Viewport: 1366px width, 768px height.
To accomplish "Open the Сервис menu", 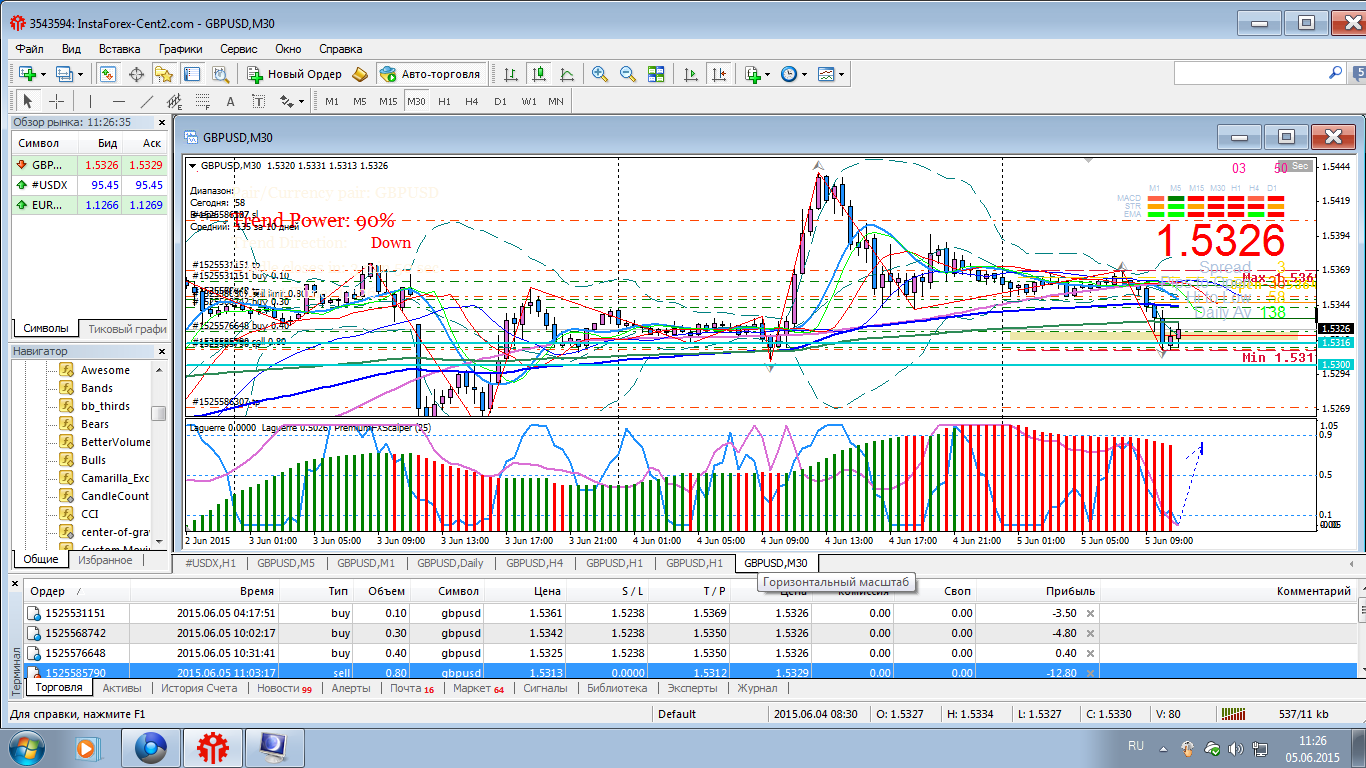I will [238, 48].
